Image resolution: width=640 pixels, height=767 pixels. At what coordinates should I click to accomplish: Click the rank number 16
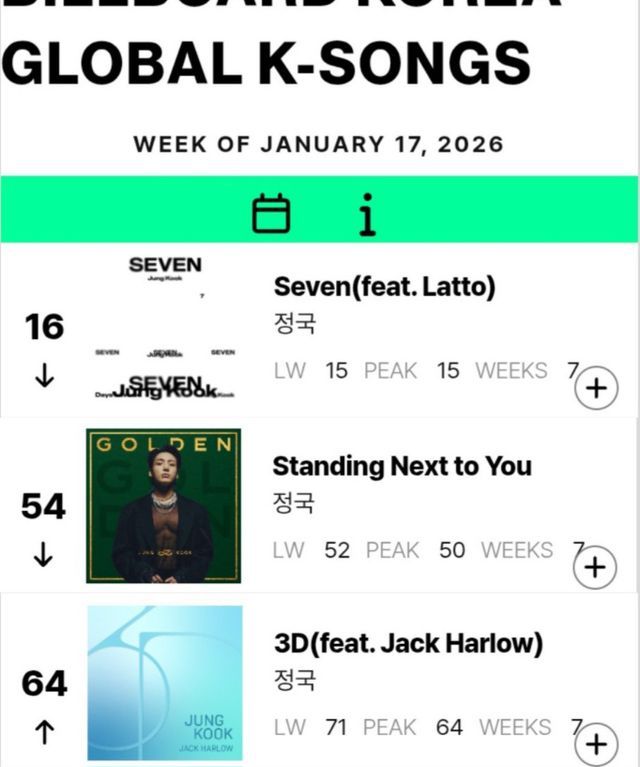[x=45, y=327]
